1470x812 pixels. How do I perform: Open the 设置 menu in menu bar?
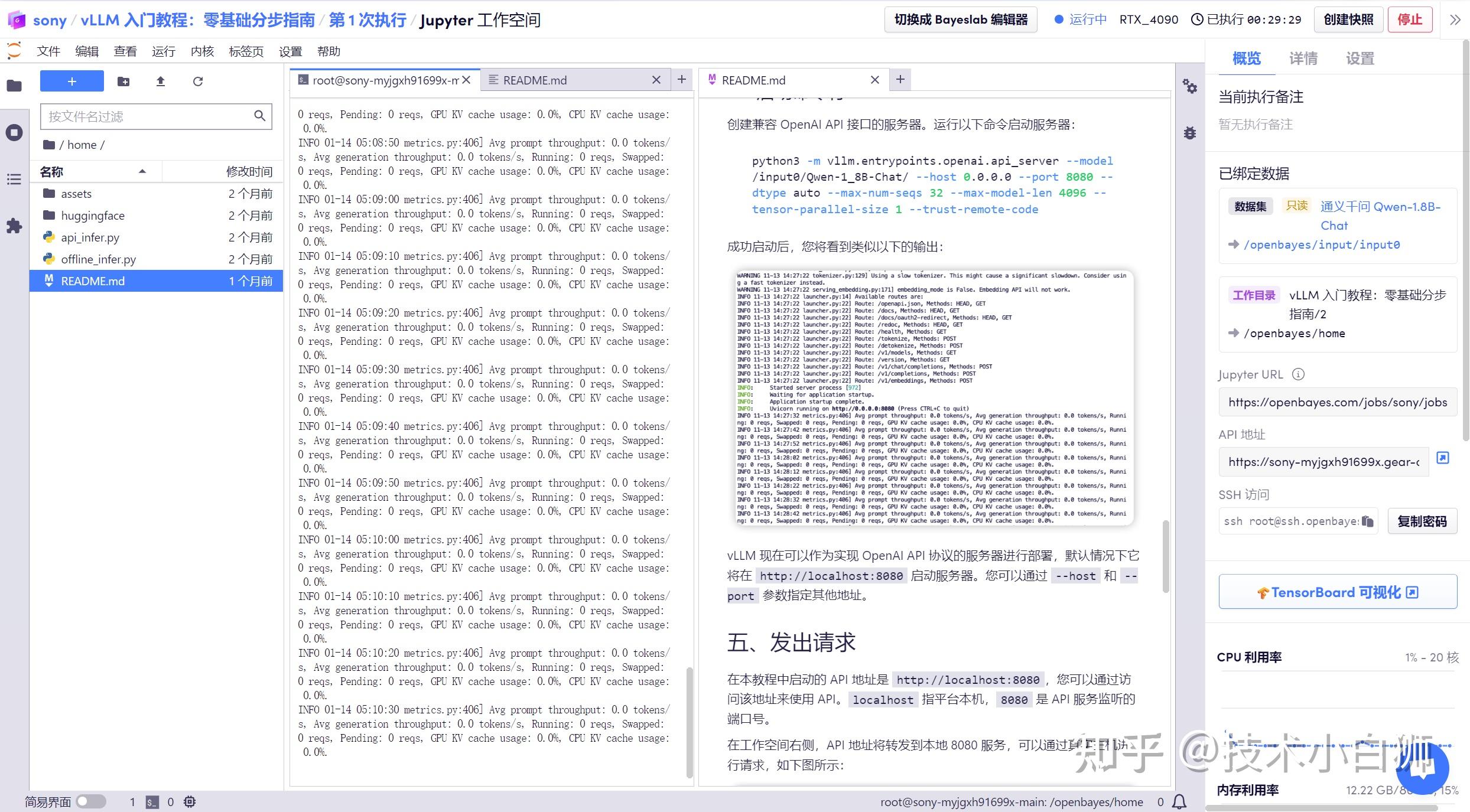(x=291, y=51)
